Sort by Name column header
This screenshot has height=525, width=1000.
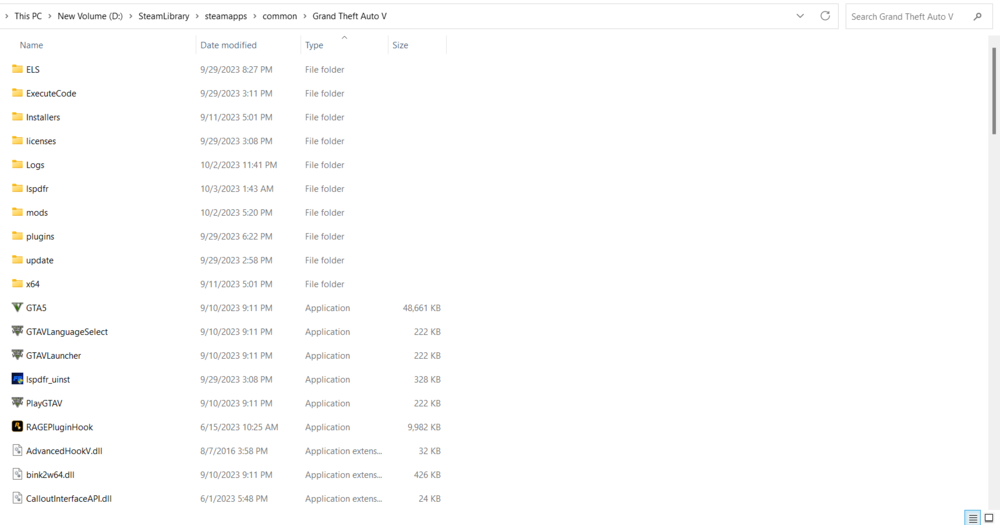click(x=31, y=45)
